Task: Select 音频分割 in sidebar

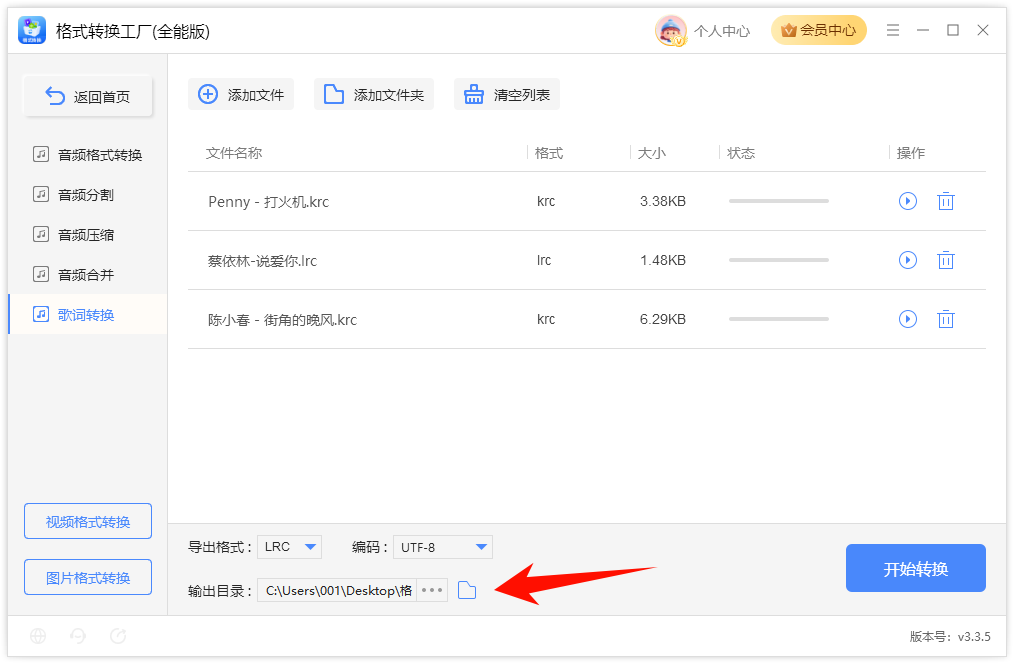Action: click(x=87, y=195)
